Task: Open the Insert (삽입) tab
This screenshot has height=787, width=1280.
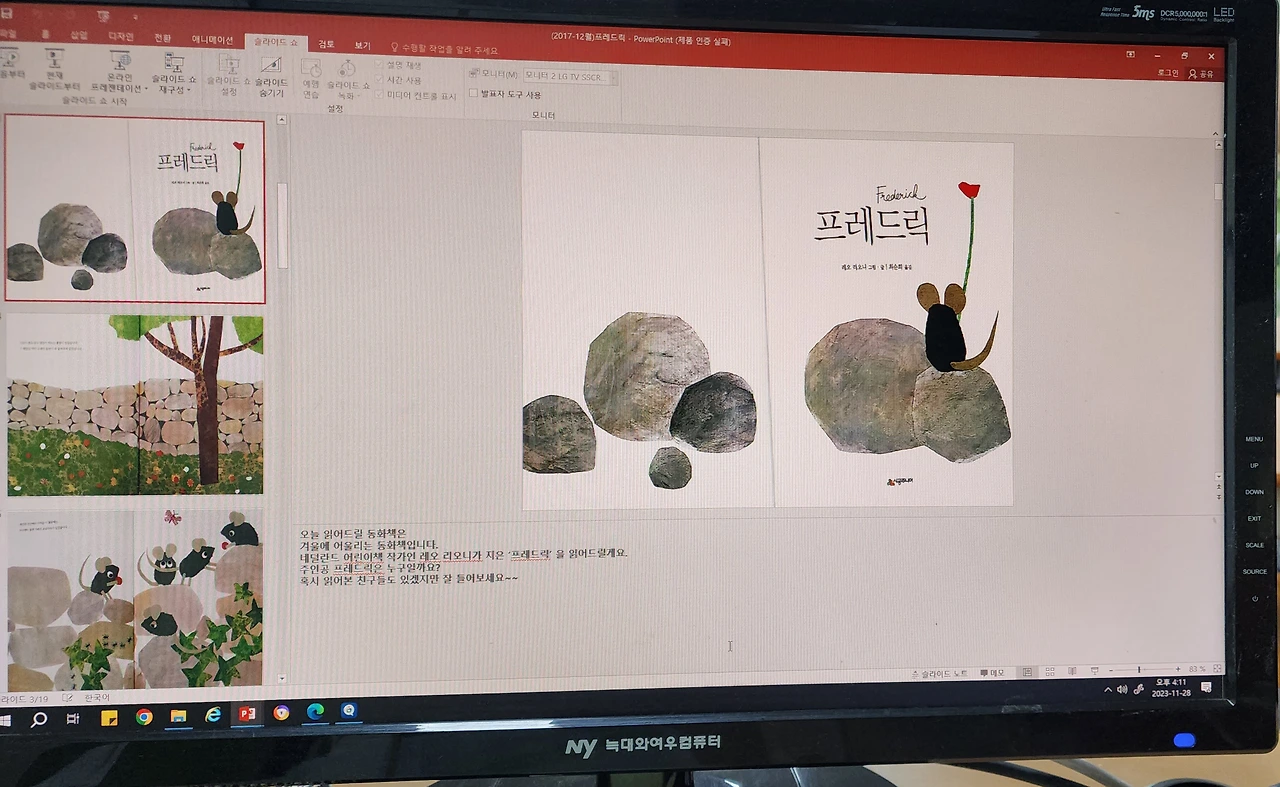Action: [80, 35]
